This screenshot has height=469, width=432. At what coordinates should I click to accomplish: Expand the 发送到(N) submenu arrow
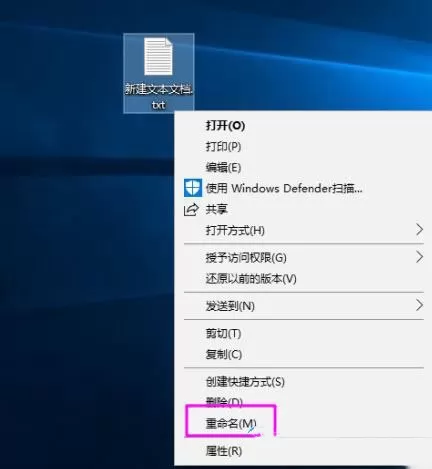[420, 305]
